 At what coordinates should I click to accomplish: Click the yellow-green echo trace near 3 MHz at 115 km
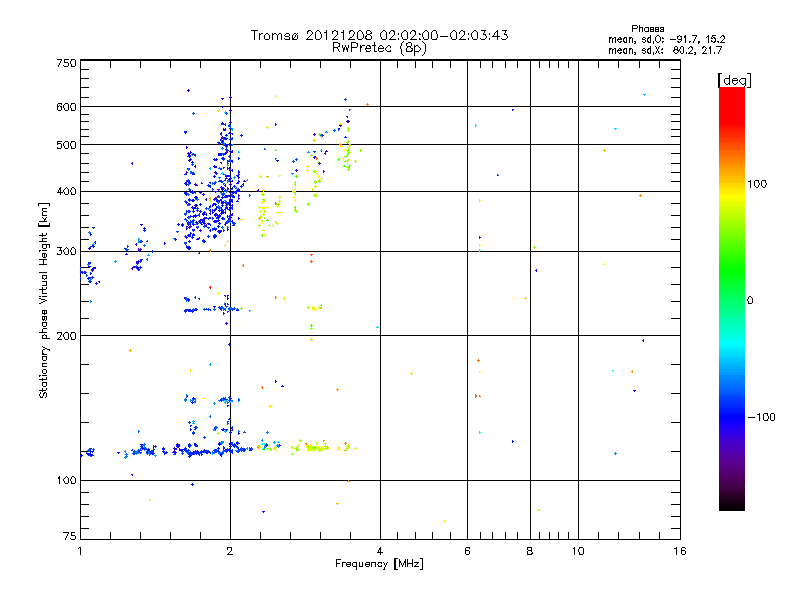coord(316,447)
